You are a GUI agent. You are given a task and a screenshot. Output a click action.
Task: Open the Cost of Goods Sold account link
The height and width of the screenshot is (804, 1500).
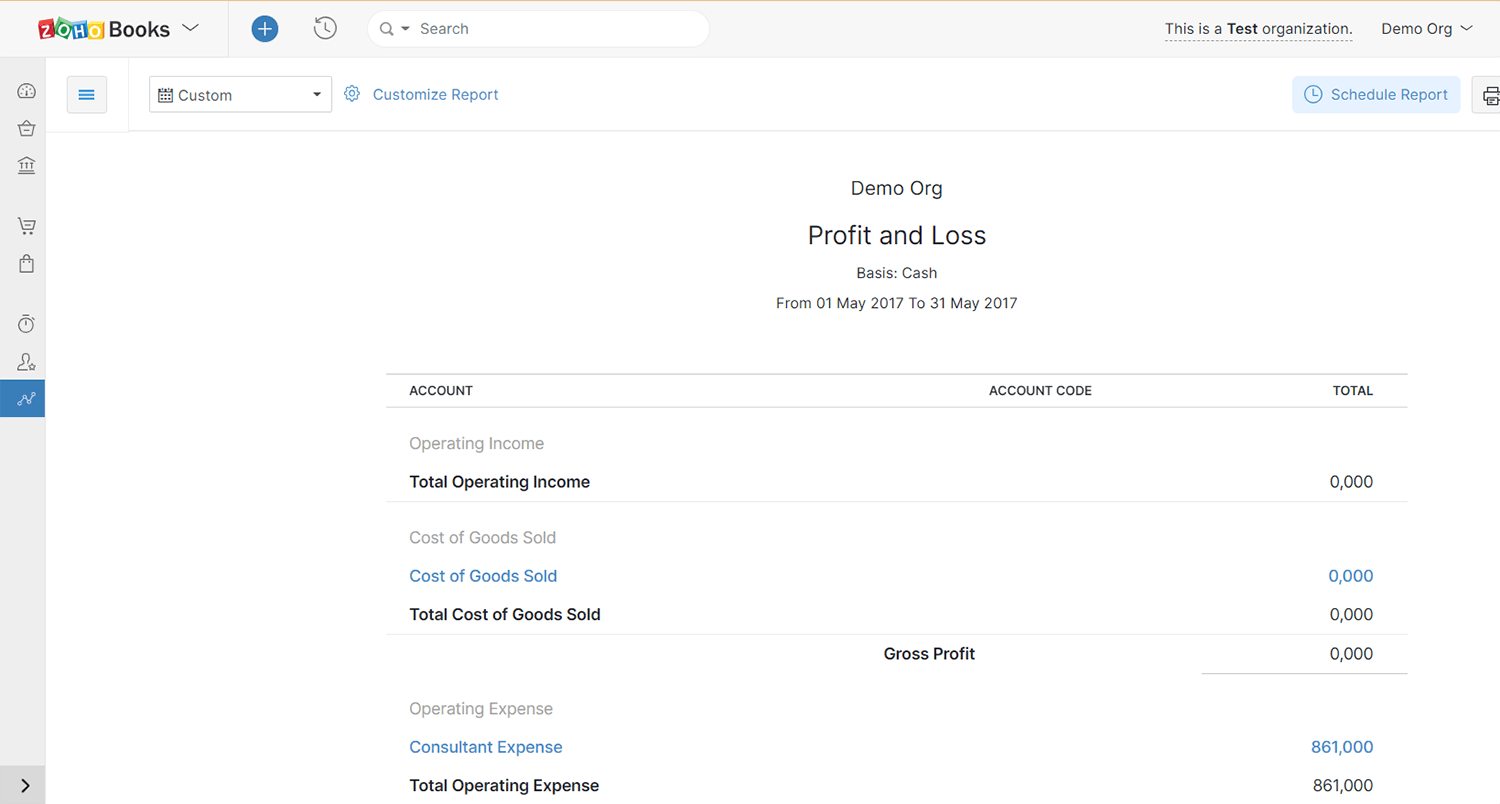(483, 576)
